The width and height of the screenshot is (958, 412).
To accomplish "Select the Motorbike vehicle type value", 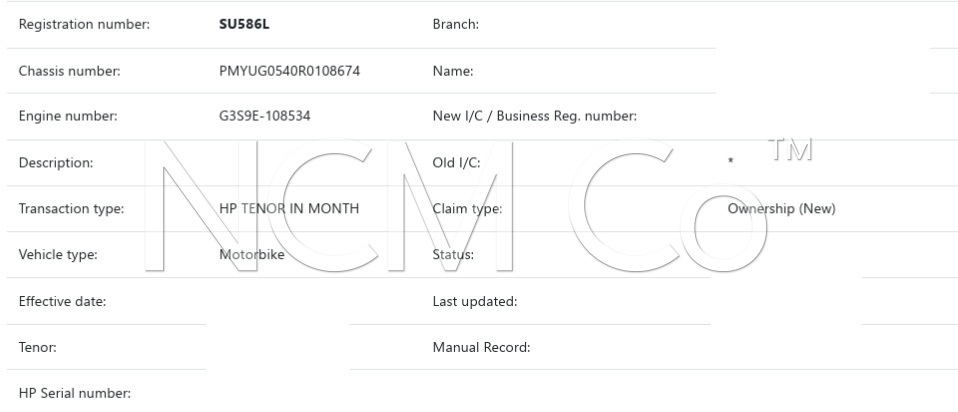I will click(x=251, y=255).
